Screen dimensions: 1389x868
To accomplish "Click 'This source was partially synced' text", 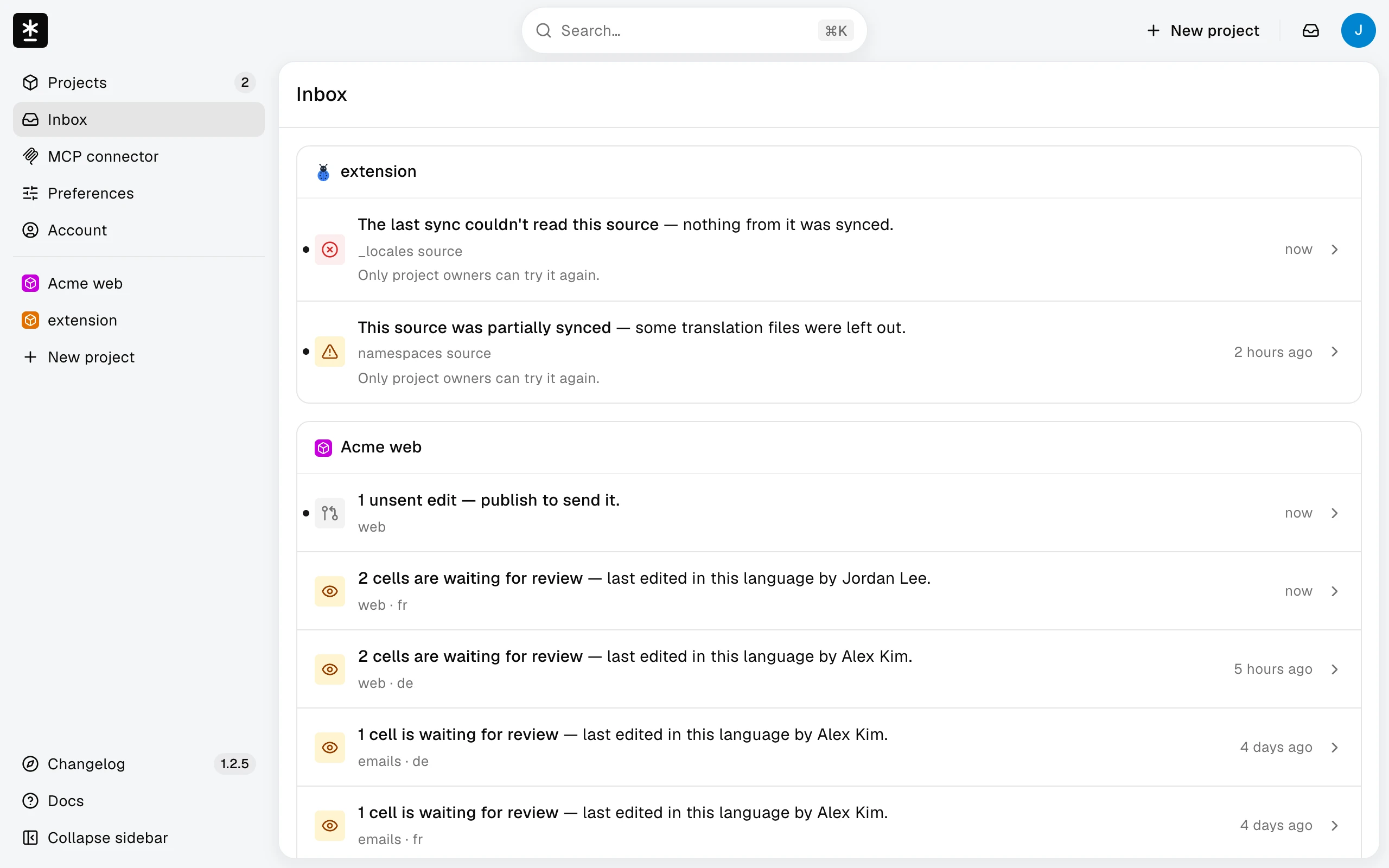I will pos(484,327).
